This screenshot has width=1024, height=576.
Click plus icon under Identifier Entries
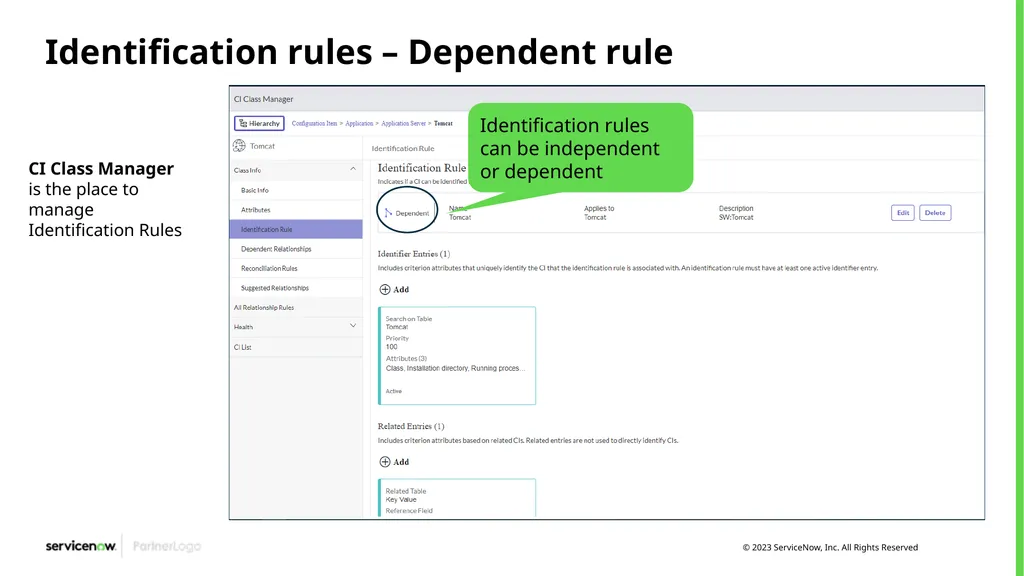coord(385,289)
